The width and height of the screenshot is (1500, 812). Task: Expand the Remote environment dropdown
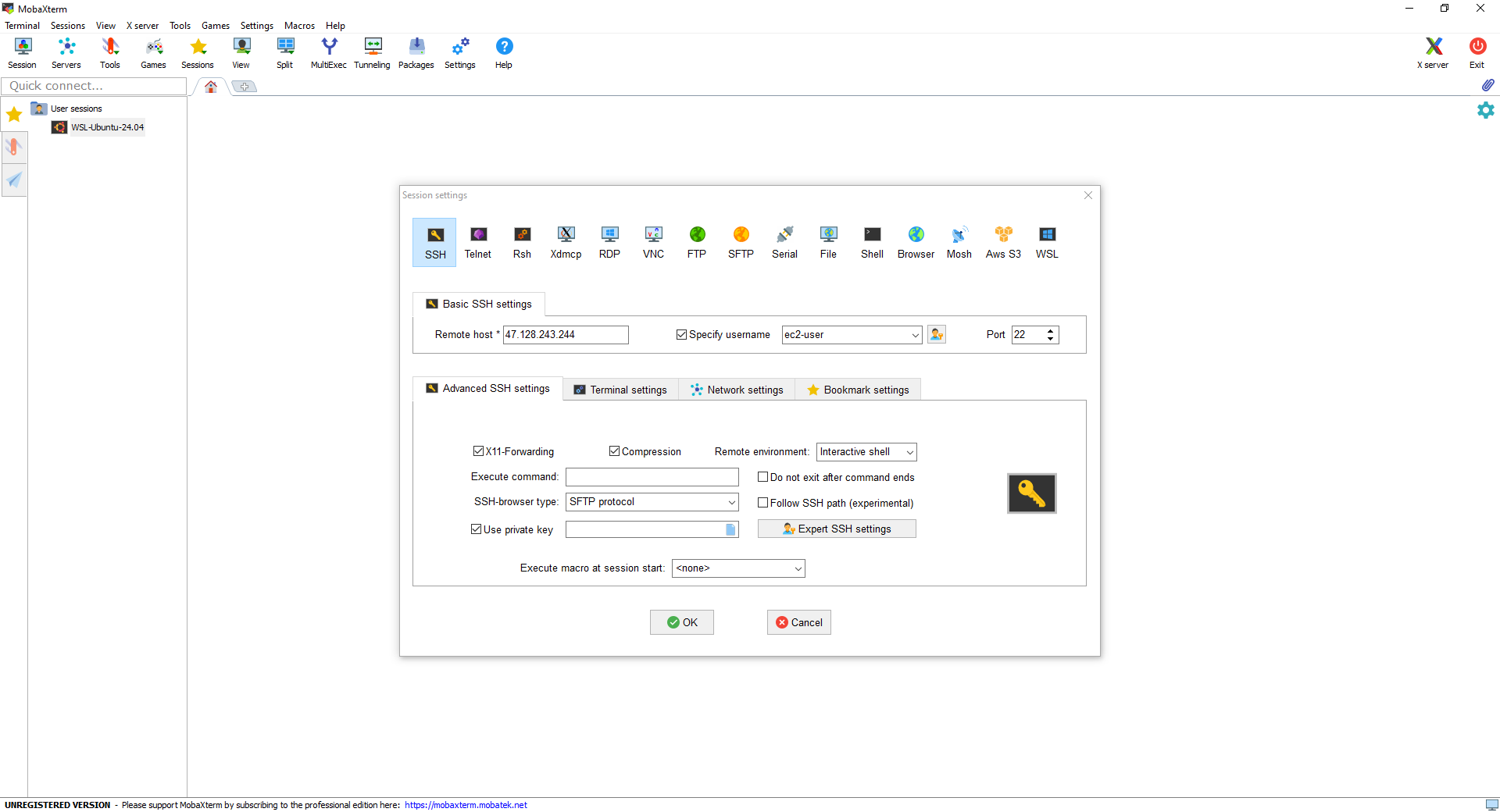pyautogui.click(x=909, y=452)
